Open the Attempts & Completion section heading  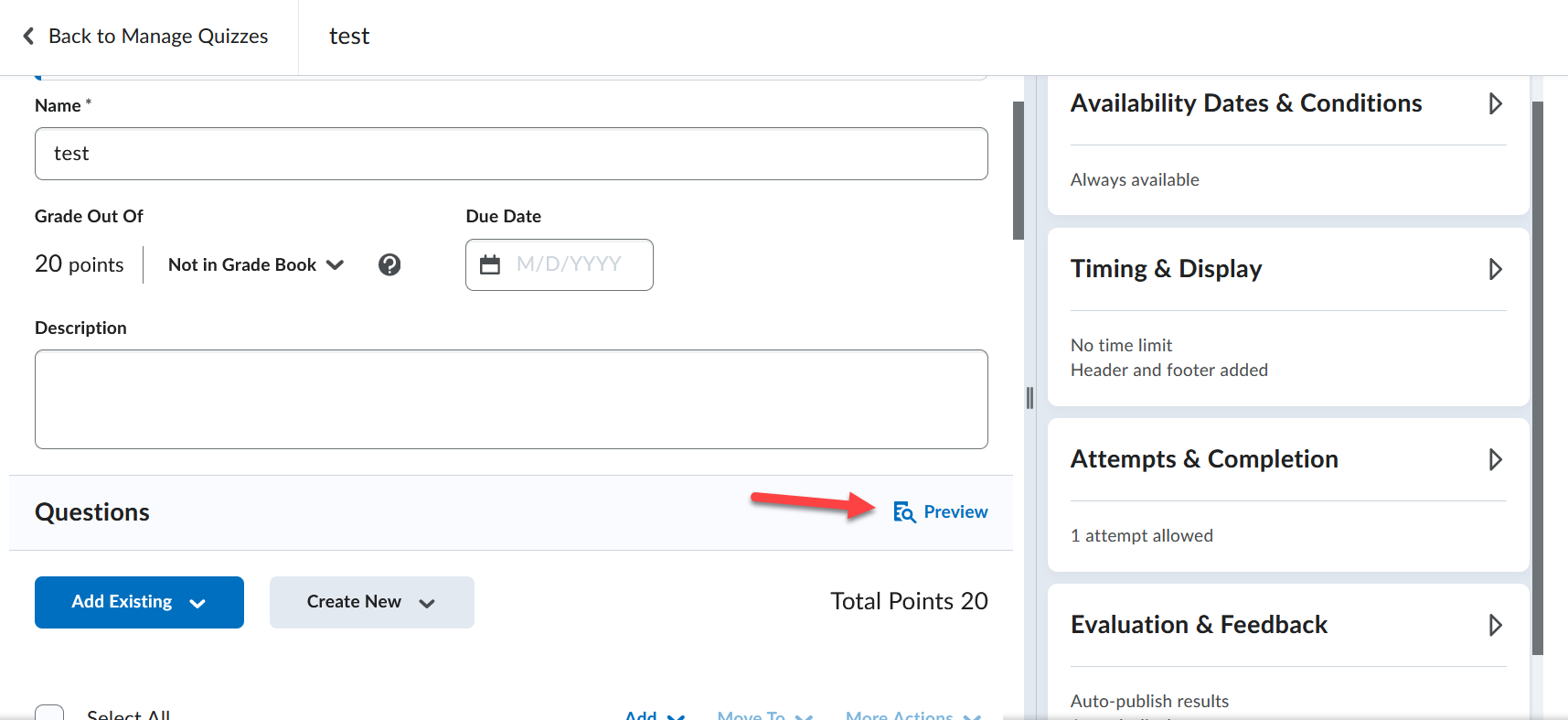(1204, 459)
